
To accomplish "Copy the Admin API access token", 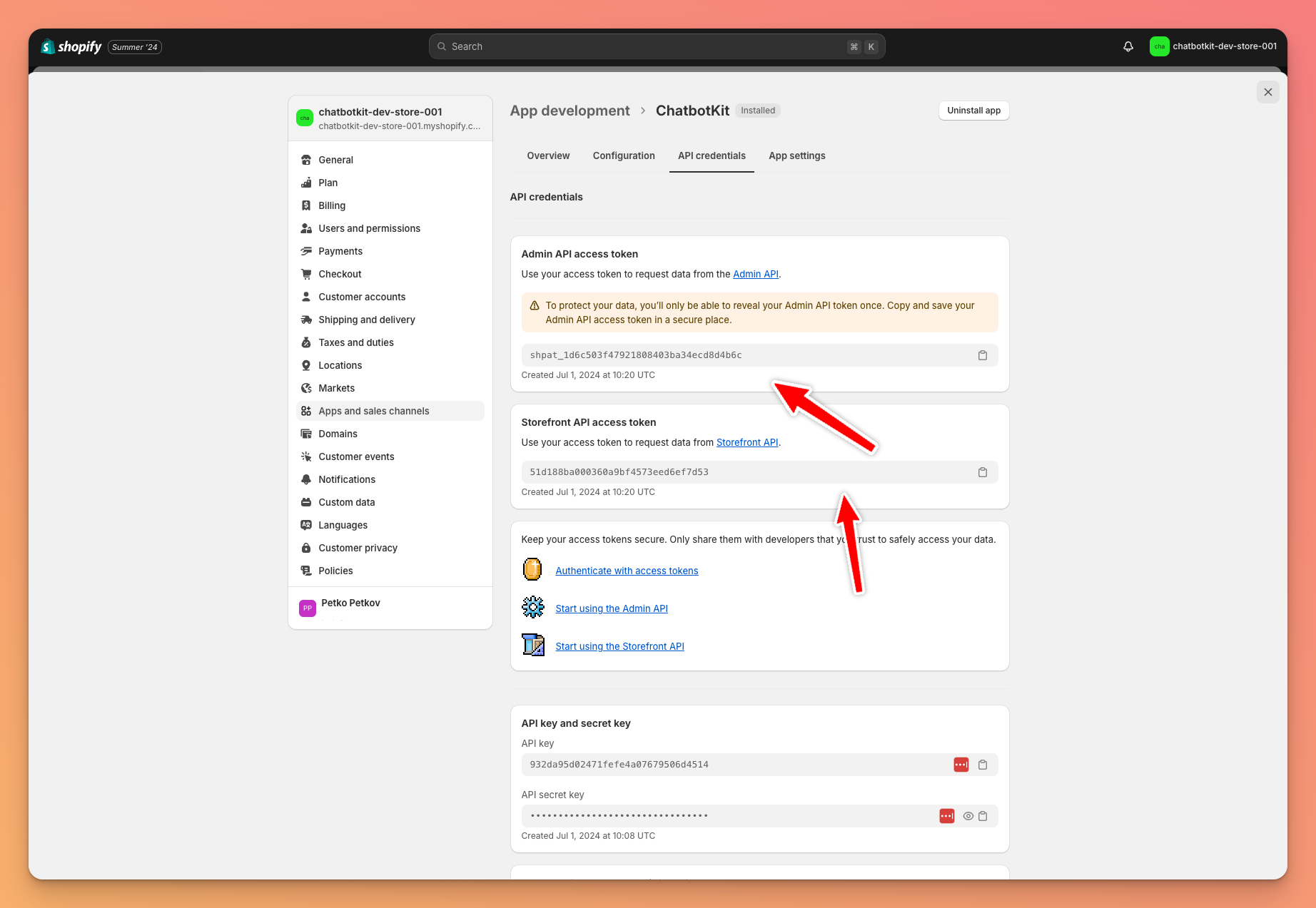I will point(983,355).
